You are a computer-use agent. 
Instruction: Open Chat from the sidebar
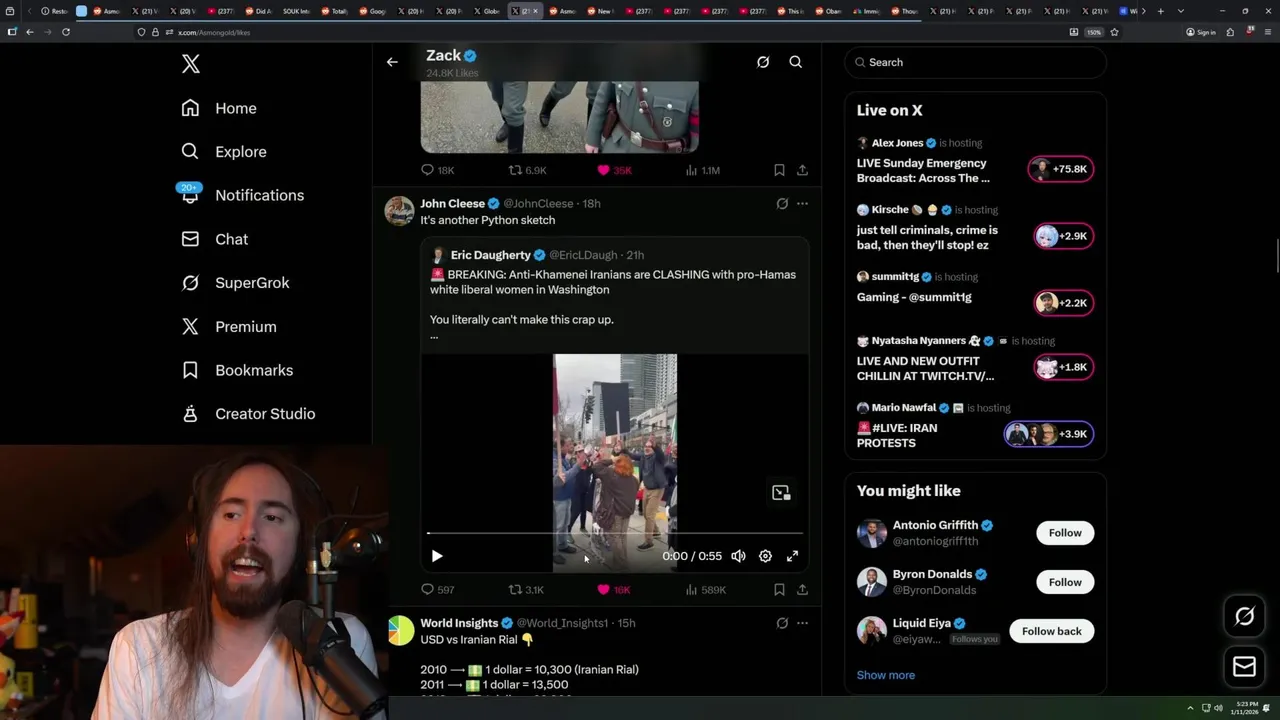tap(215, 239)
